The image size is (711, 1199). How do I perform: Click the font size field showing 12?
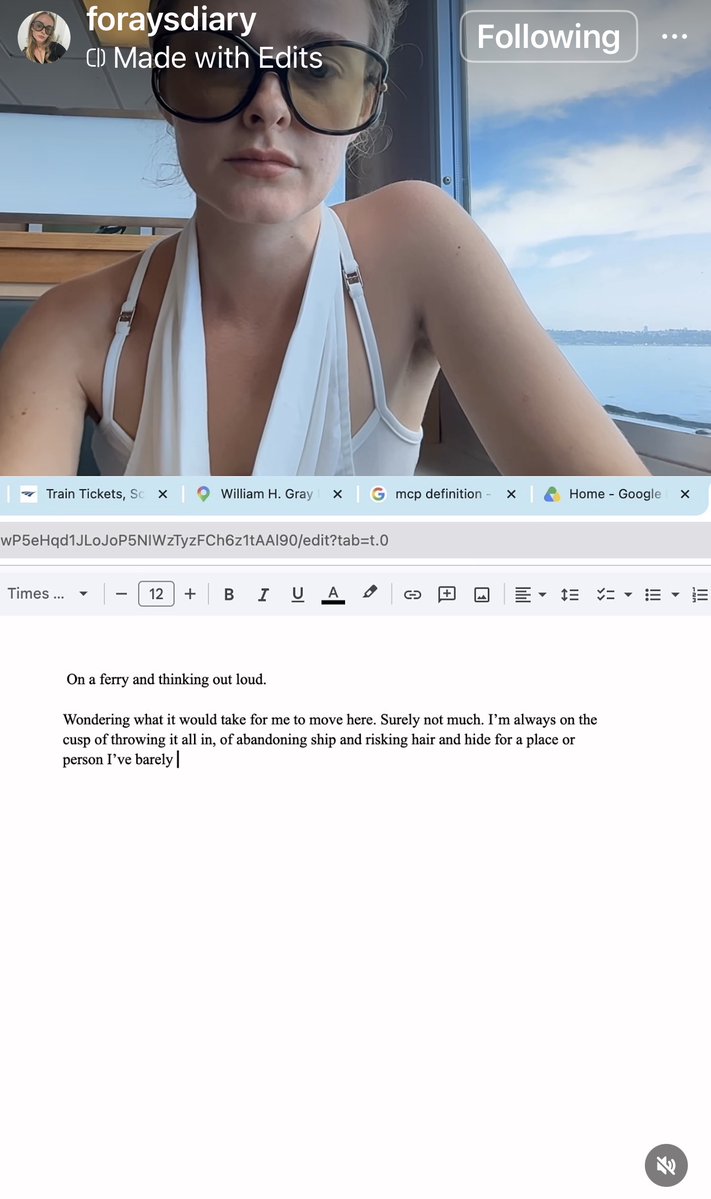tap(156, 594)
